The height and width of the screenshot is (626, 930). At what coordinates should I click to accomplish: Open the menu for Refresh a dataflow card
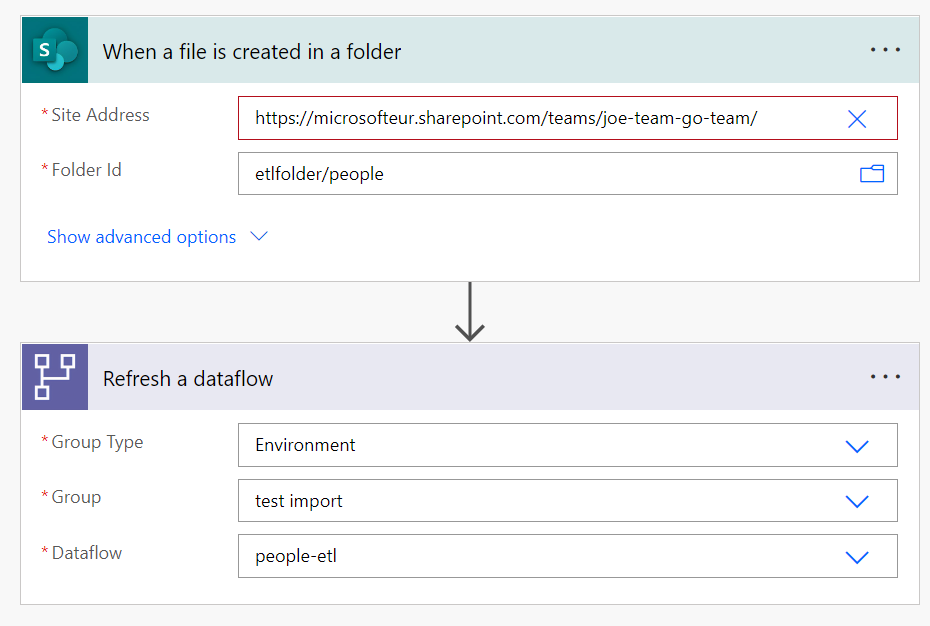(885, 377)
